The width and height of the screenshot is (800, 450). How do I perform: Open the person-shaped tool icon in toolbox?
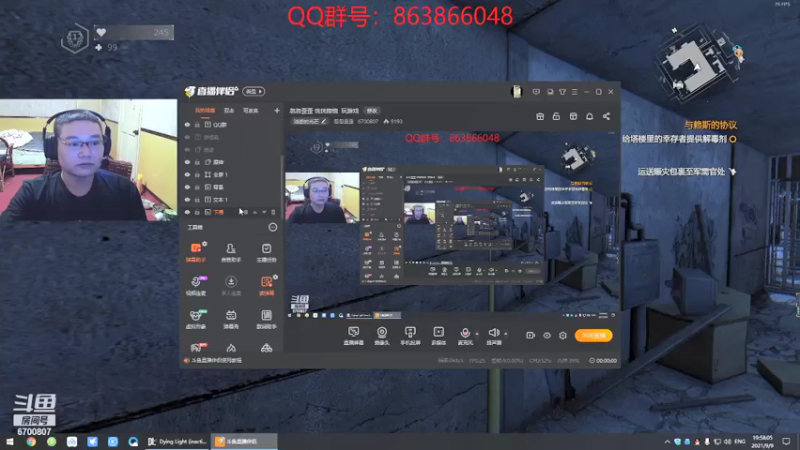[231, 252]
